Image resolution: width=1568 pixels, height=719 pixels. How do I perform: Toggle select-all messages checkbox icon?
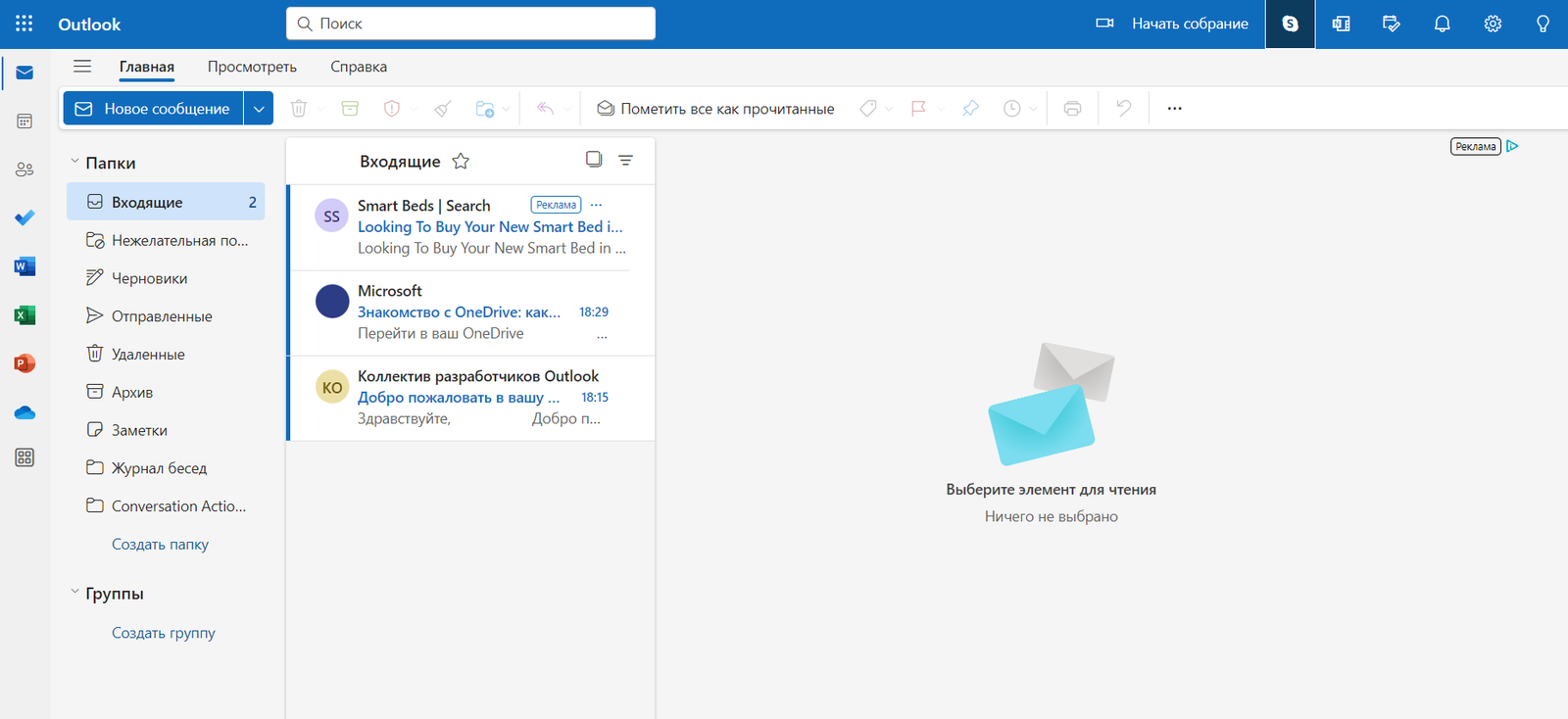(594, 159)
